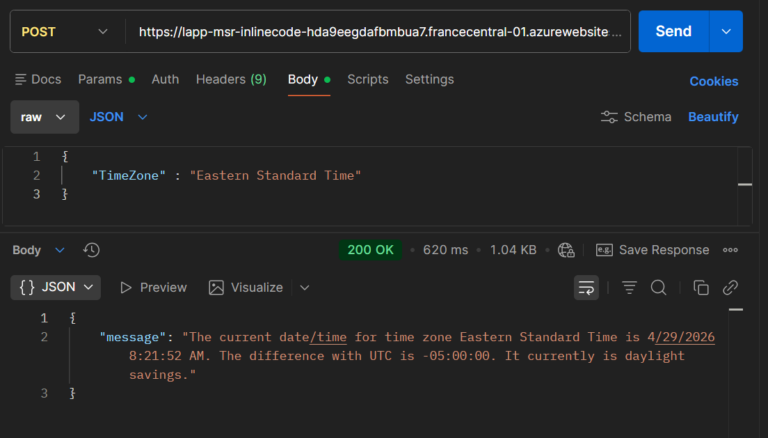Screen dimensions: 768x438
Task: Switch to the Params tab
Action: coord(106,79)
